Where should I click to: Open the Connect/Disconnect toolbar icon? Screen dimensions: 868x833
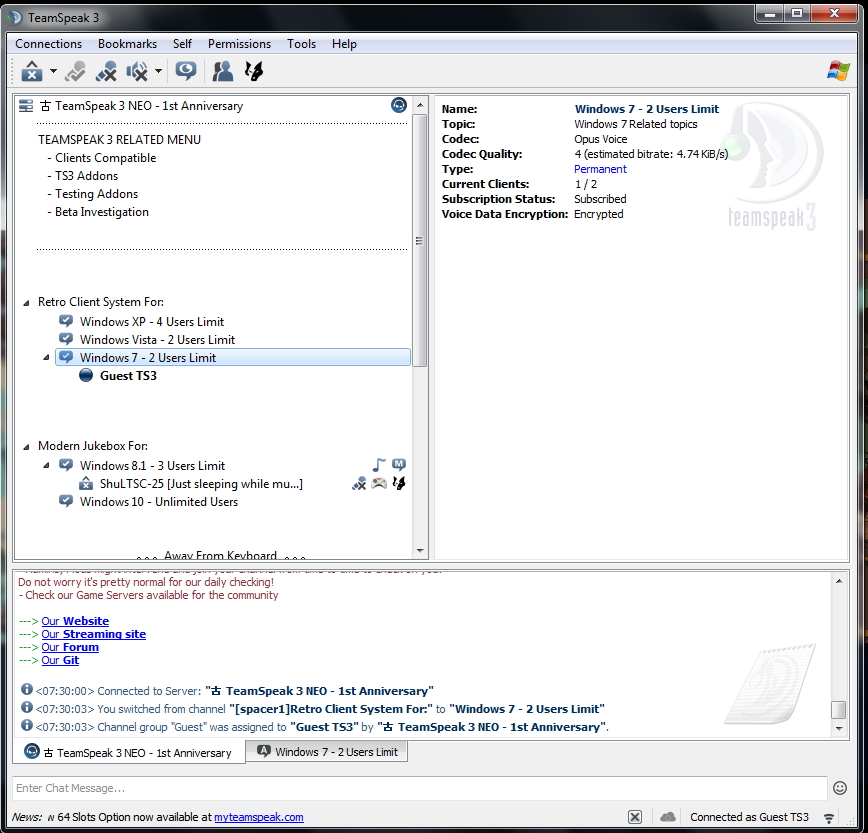32,71
